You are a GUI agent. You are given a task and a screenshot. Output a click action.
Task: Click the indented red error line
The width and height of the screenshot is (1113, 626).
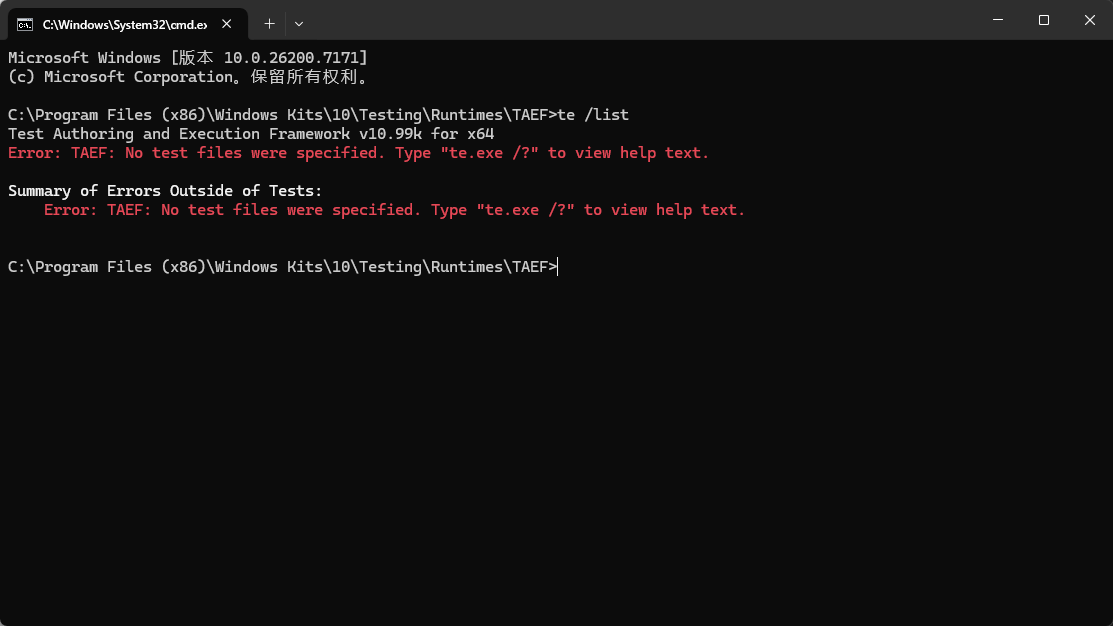(394, 210)
